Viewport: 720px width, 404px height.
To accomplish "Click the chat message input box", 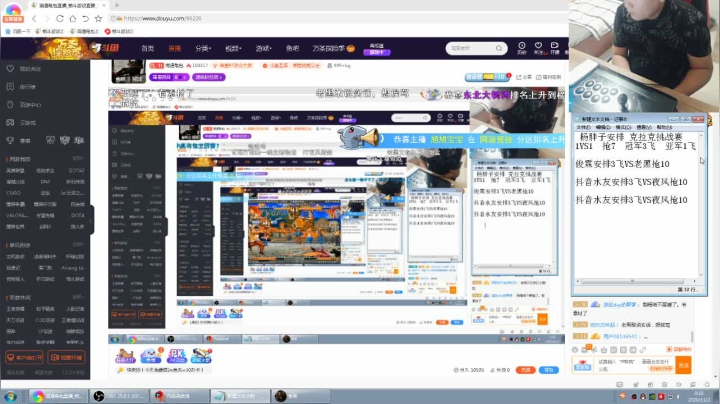I will (635, 365).
